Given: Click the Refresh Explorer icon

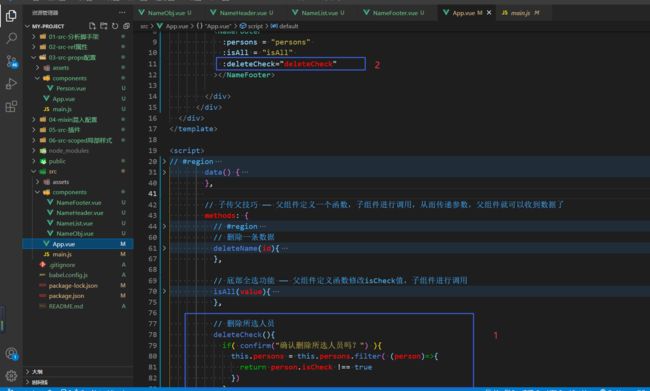Looking at the screenshot, I should (x=115, y=26).
